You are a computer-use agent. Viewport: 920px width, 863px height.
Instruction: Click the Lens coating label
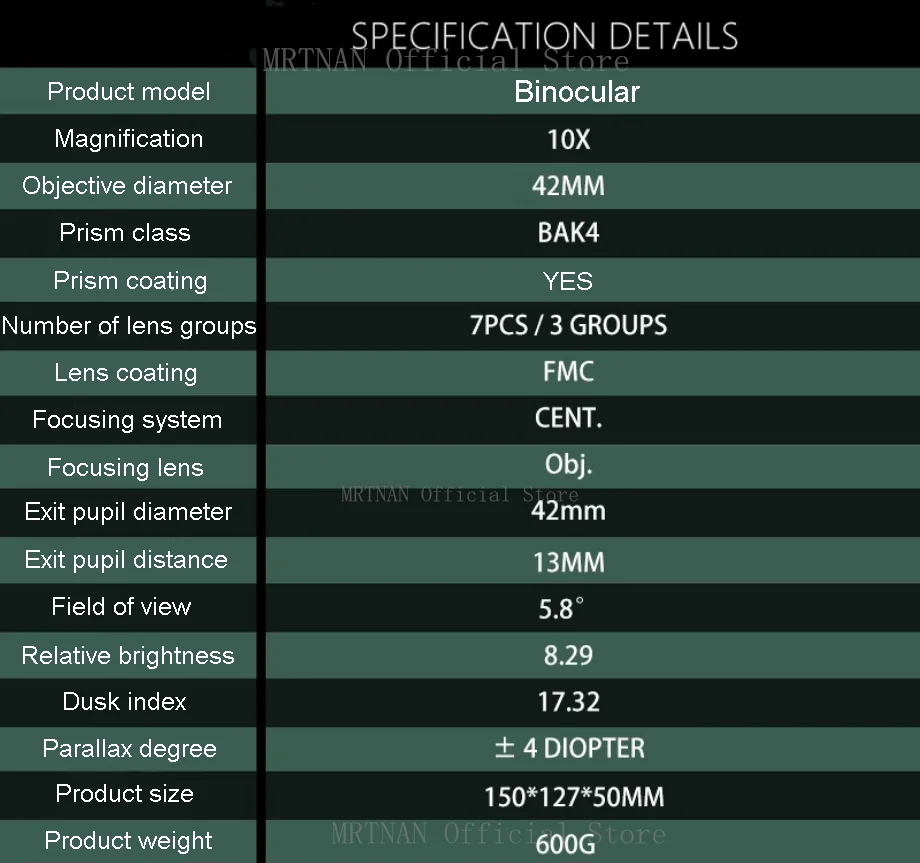tap(126, 373)
